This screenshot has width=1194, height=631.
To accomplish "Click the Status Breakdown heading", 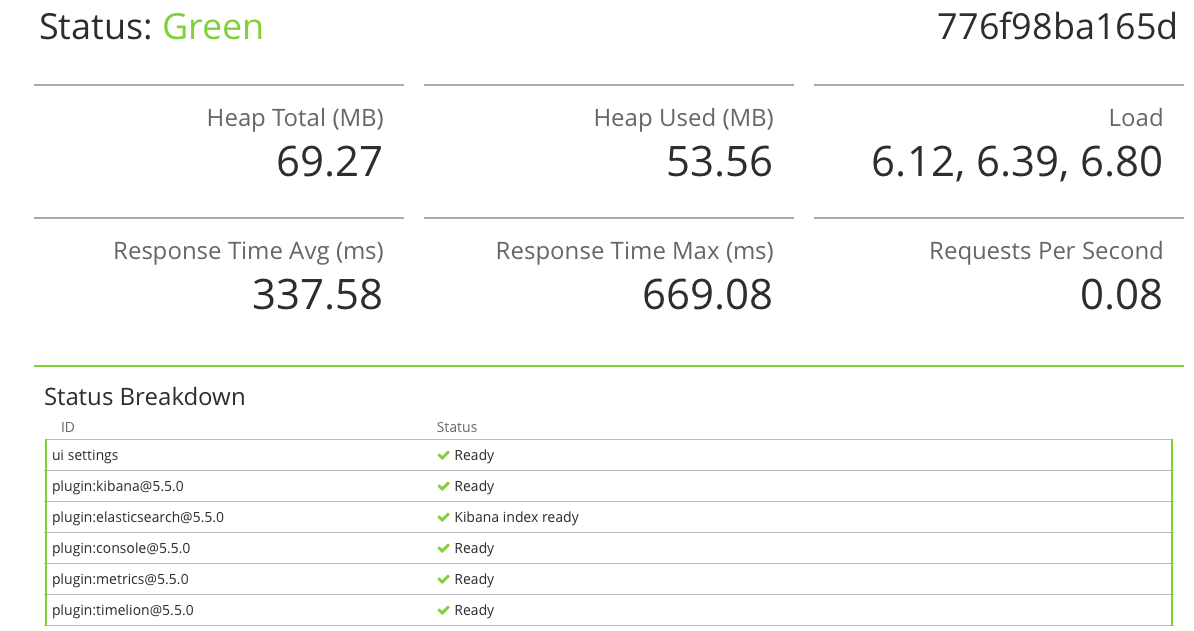I will tap(145, 397).
